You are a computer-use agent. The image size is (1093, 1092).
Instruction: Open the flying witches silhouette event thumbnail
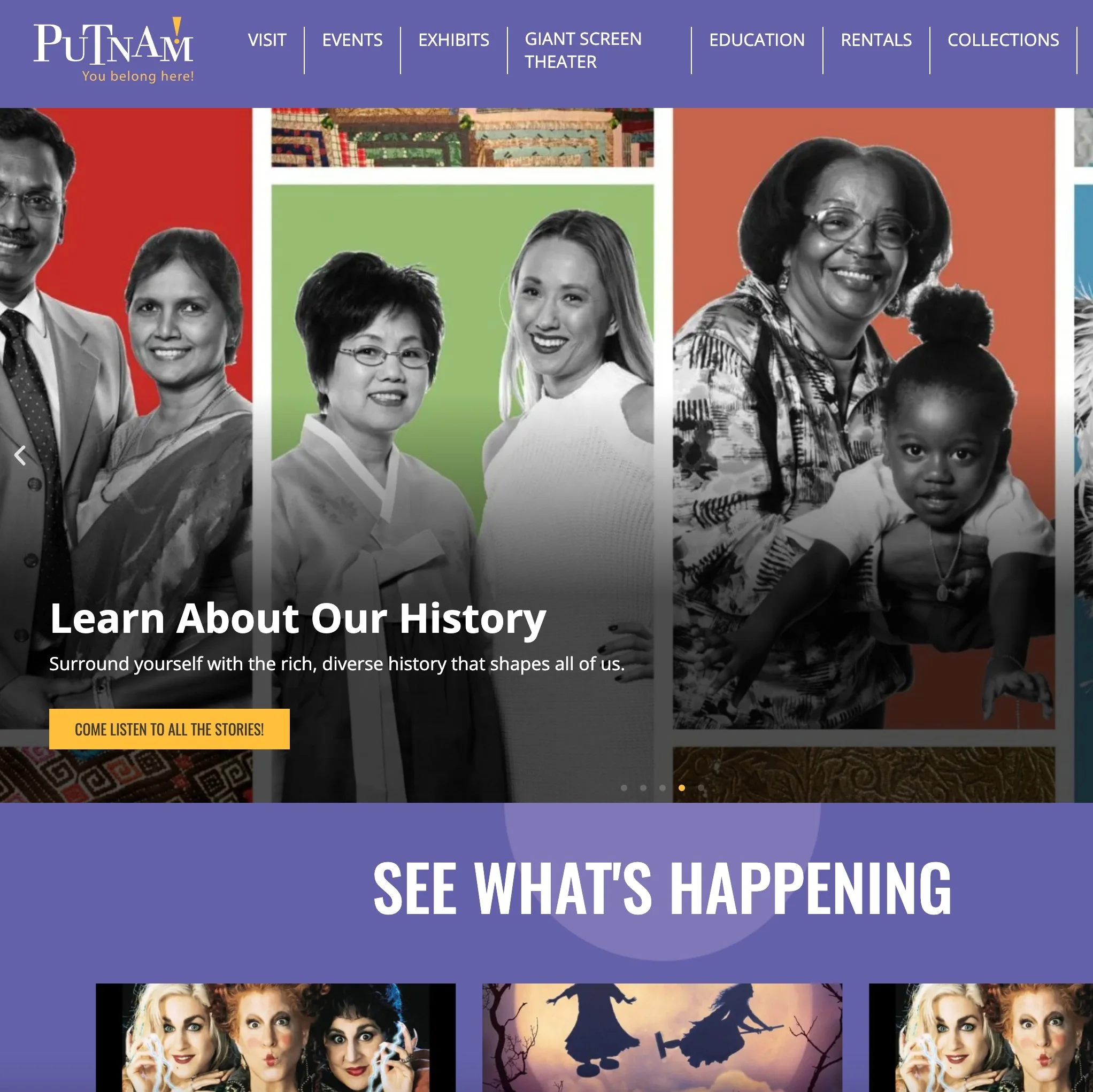pos(662,1037)
